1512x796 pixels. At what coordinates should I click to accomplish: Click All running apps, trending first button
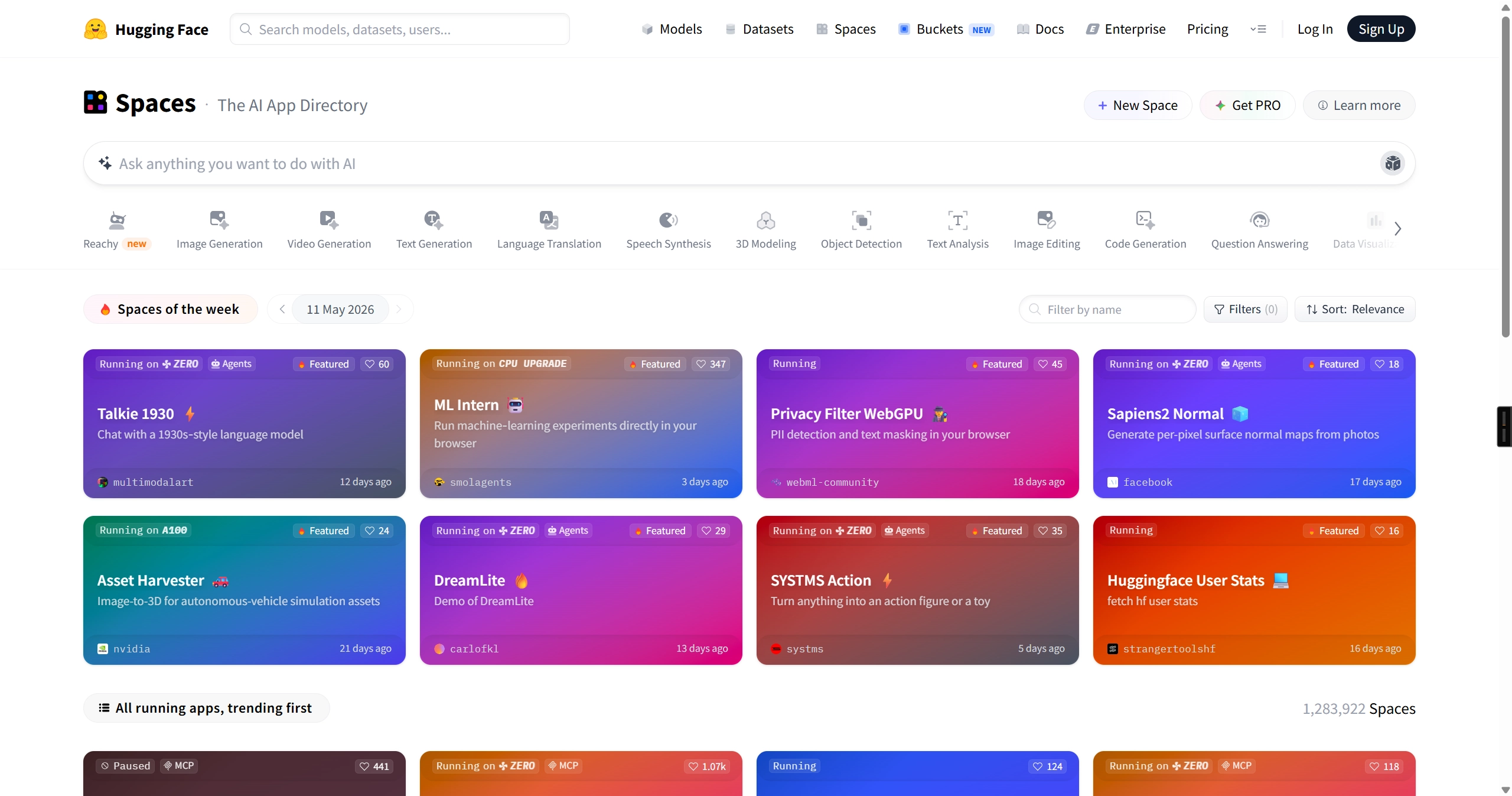coord(207,708)
